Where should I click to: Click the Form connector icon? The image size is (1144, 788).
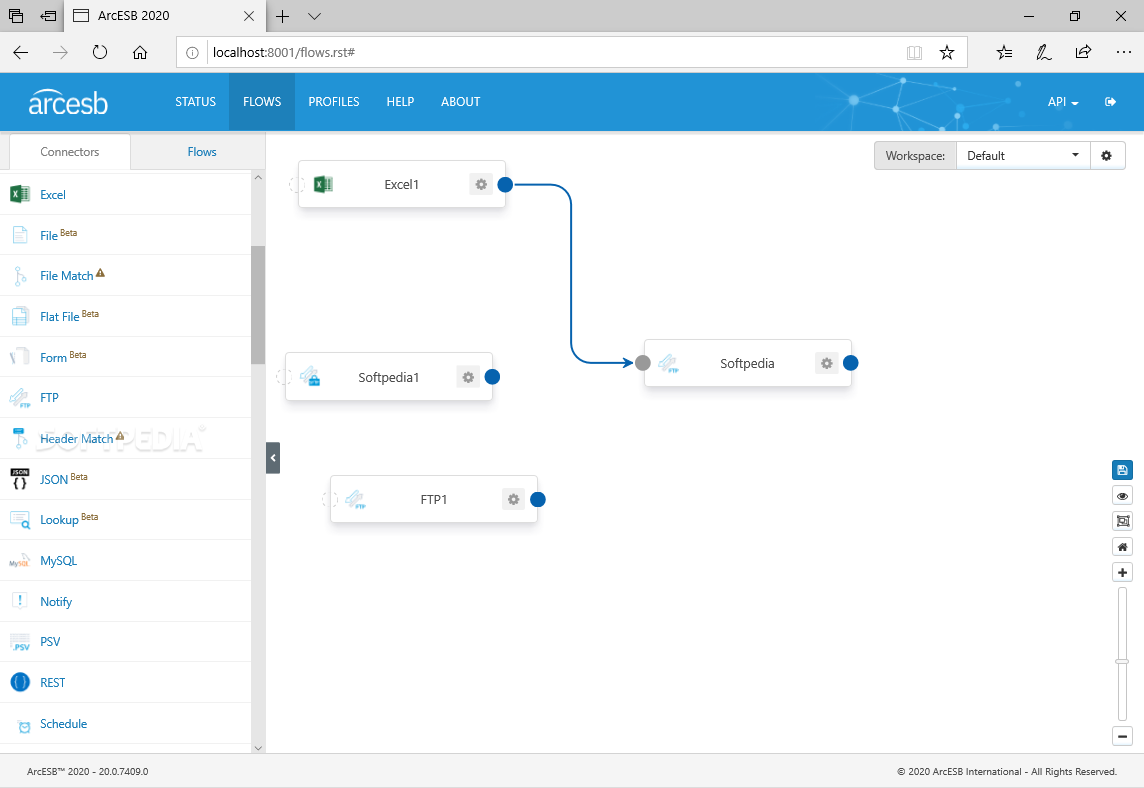point(20,357)
